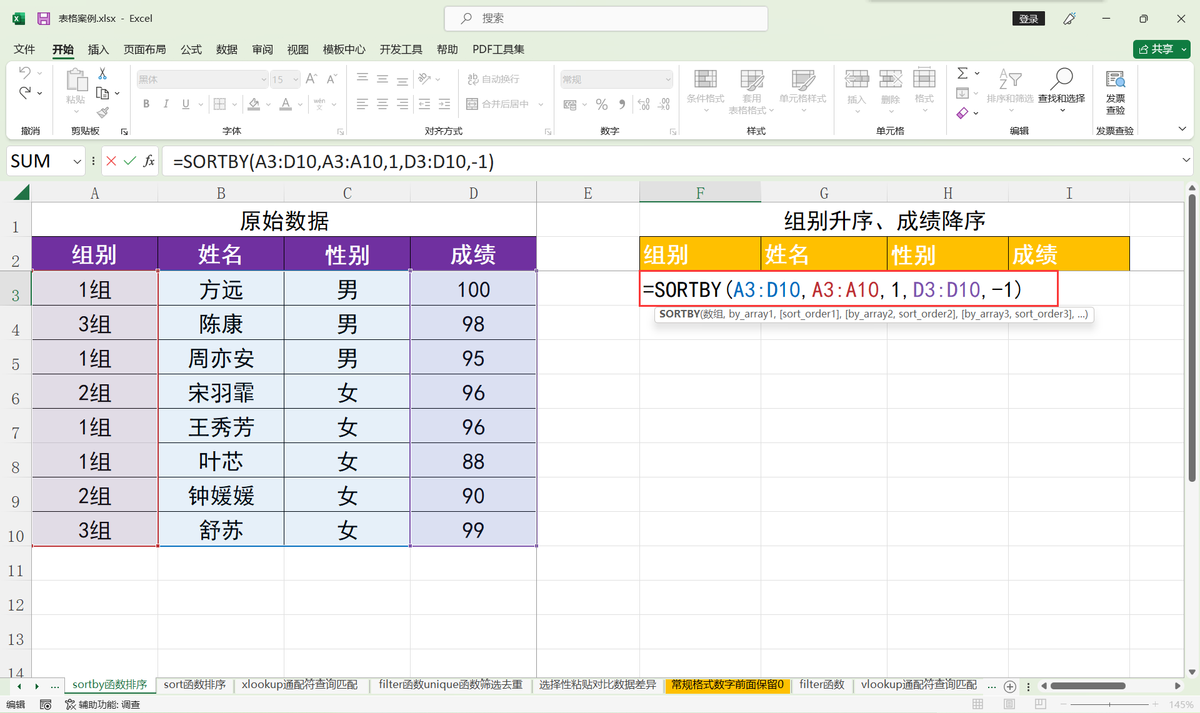Screen dimensions: 1200x713
Task: Open 套用表格格式 table format menu
Action: tap(751, 92)
